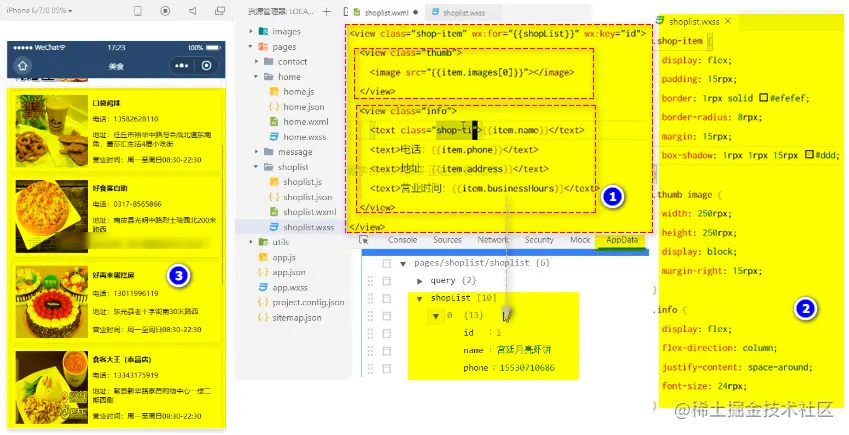This screenshot has width=849, height=435.
Task: Tick checkbox beside phone row in AppData
Action: [x=387, y=368]
